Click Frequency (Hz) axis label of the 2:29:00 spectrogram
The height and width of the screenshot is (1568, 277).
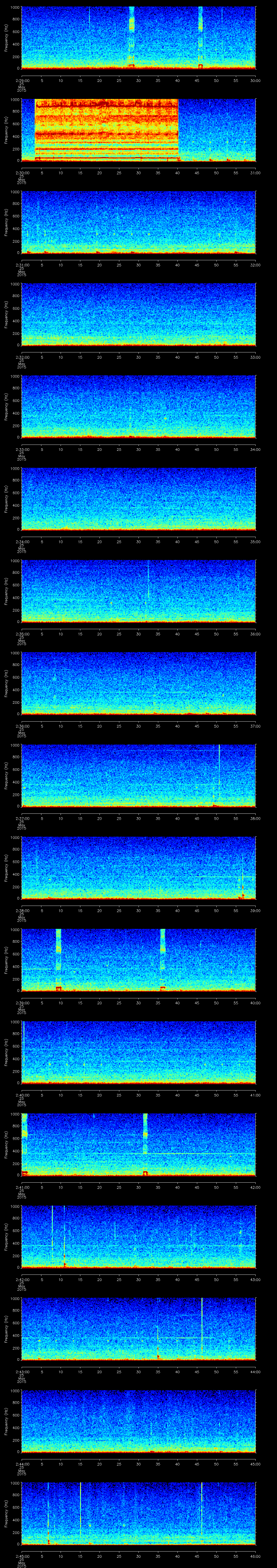pyautogui.click(x=6, y=38)
